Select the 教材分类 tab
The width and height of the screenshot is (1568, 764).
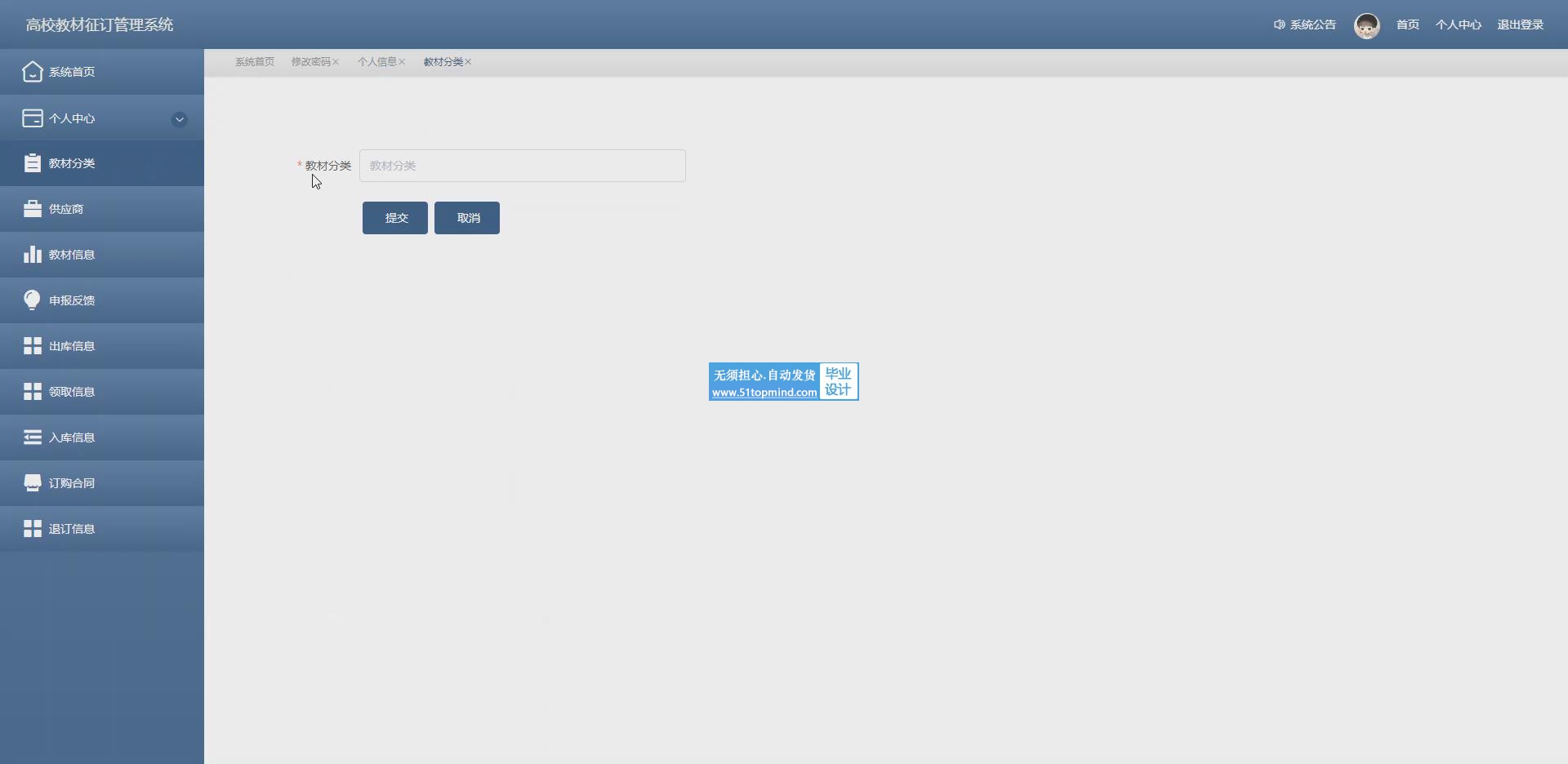(x=443, y=62)
